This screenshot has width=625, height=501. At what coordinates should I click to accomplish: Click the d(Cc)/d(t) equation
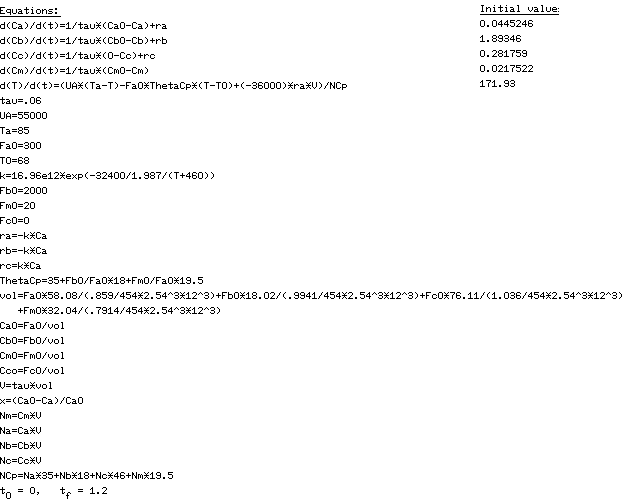[x=78, y=56]
